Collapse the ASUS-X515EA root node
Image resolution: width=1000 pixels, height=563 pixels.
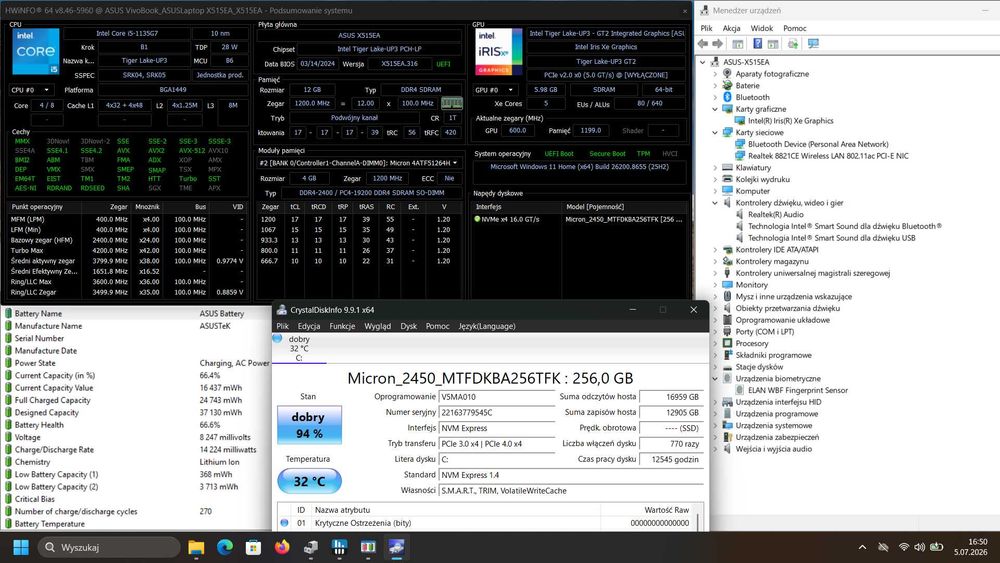pyautogui.click(x=702, y=62)
